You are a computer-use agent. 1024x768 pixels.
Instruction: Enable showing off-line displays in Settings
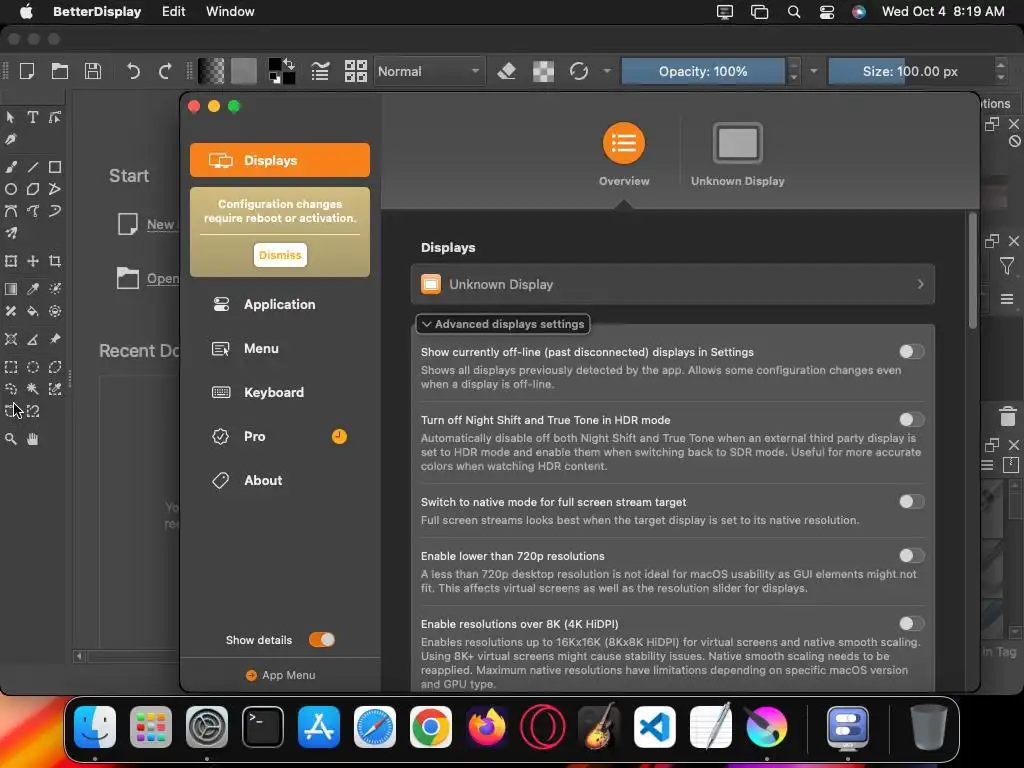click(911, 352)
